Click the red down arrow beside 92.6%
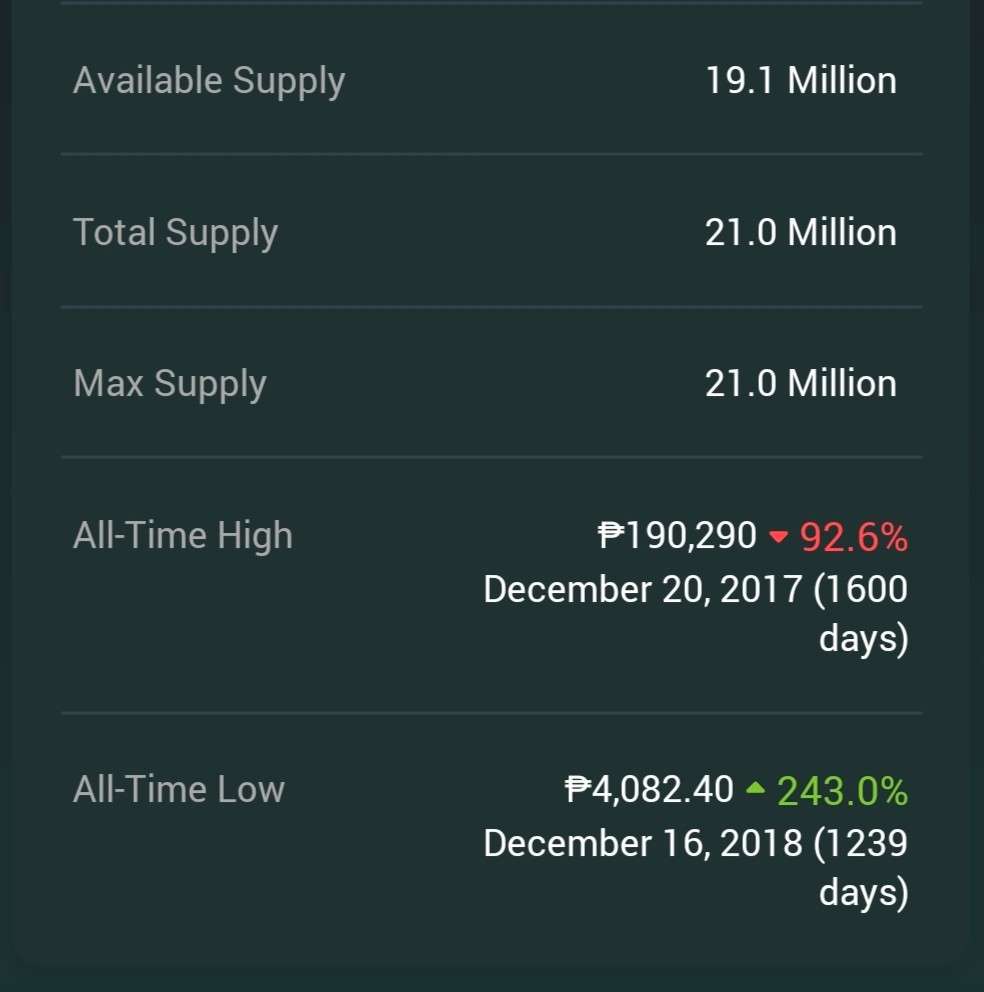984x992 pixels. tap(778, 537)
